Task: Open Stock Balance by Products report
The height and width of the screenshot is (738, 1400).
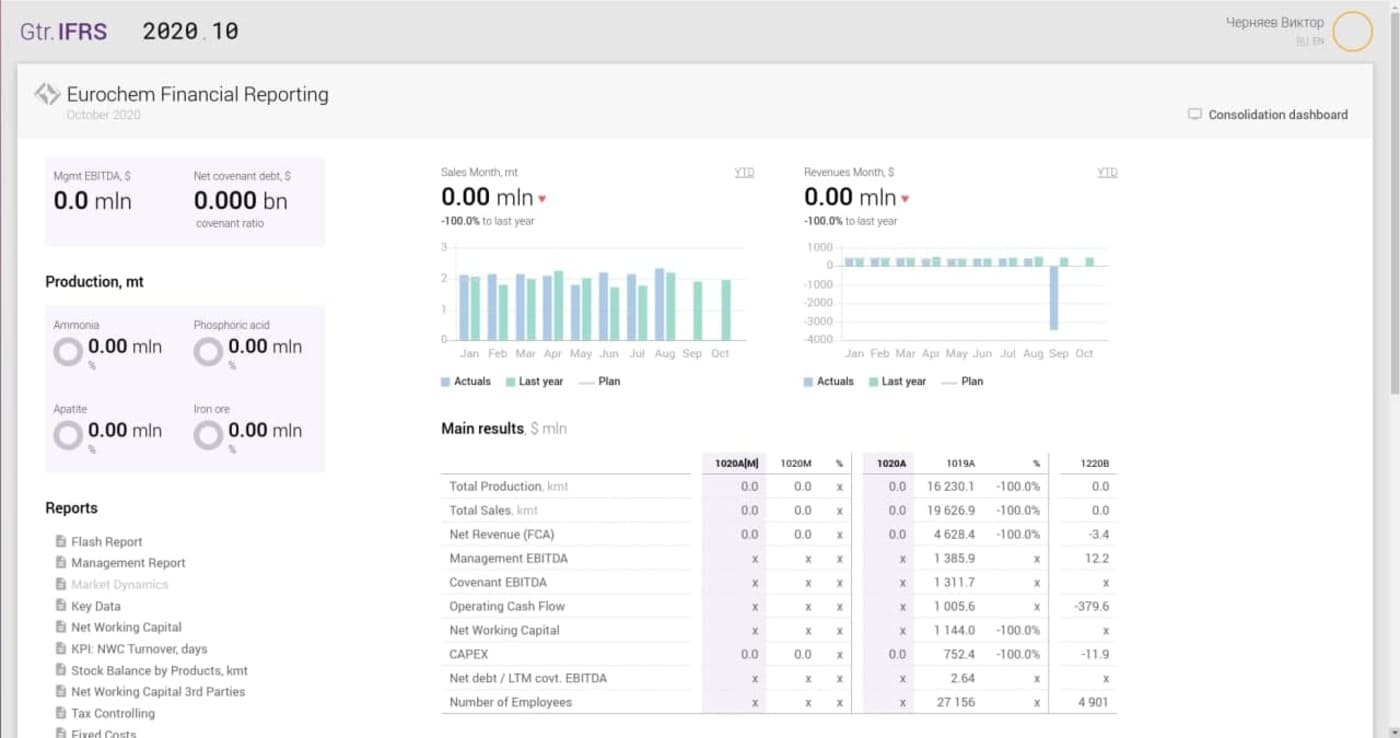Action: pyautogui.click(x=159, y=670)
